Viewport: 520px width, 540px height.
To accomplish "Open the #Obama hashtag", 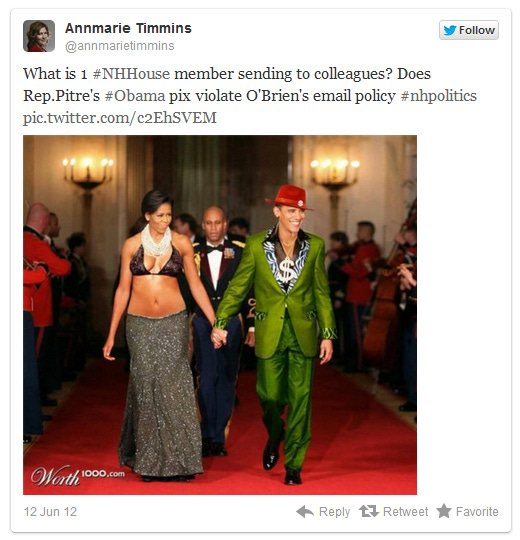I will click(x=135, y=96).
